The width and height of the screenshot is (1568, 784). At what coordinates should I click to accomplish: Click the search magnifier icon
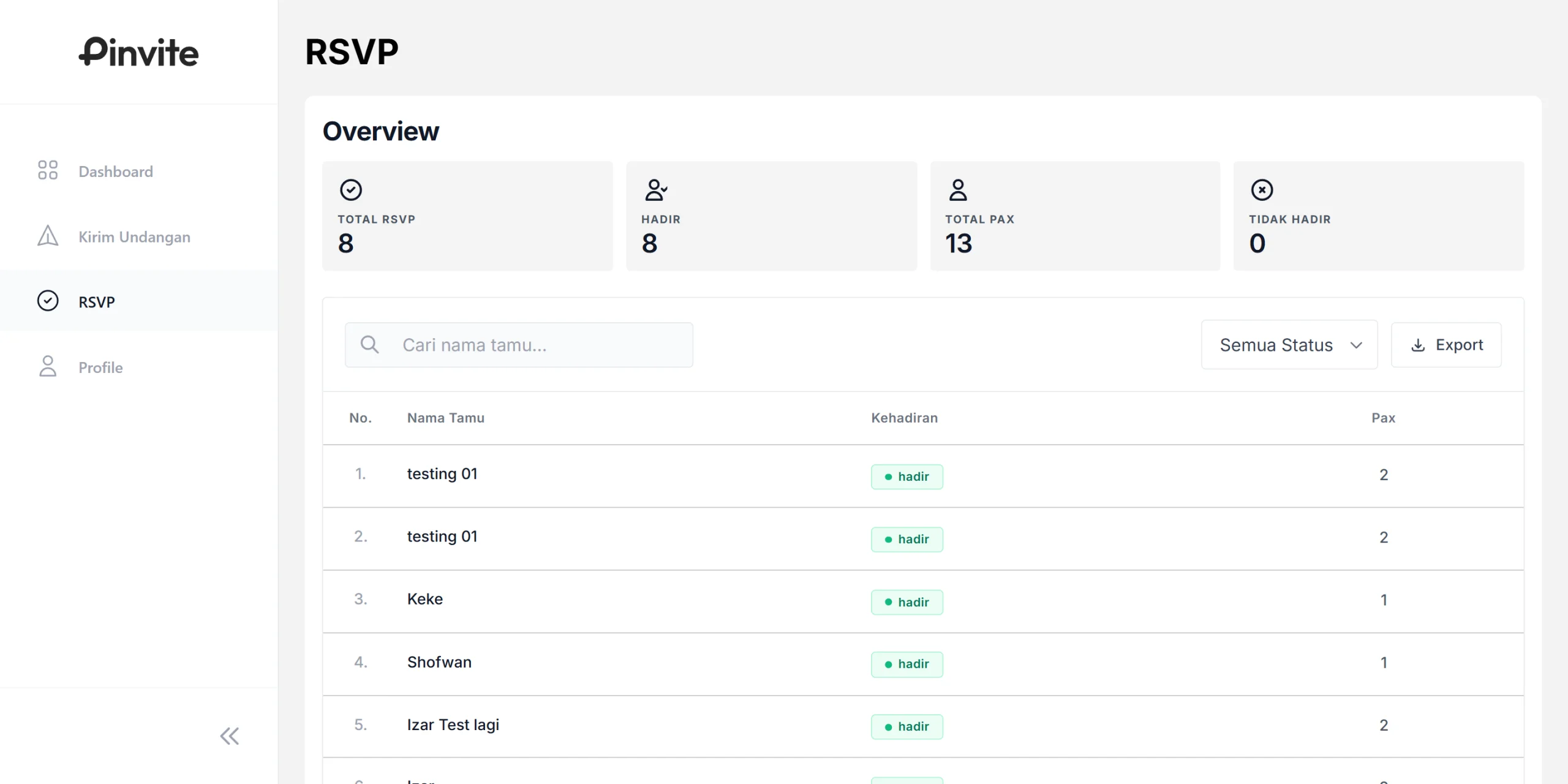[x=369, y=344]
